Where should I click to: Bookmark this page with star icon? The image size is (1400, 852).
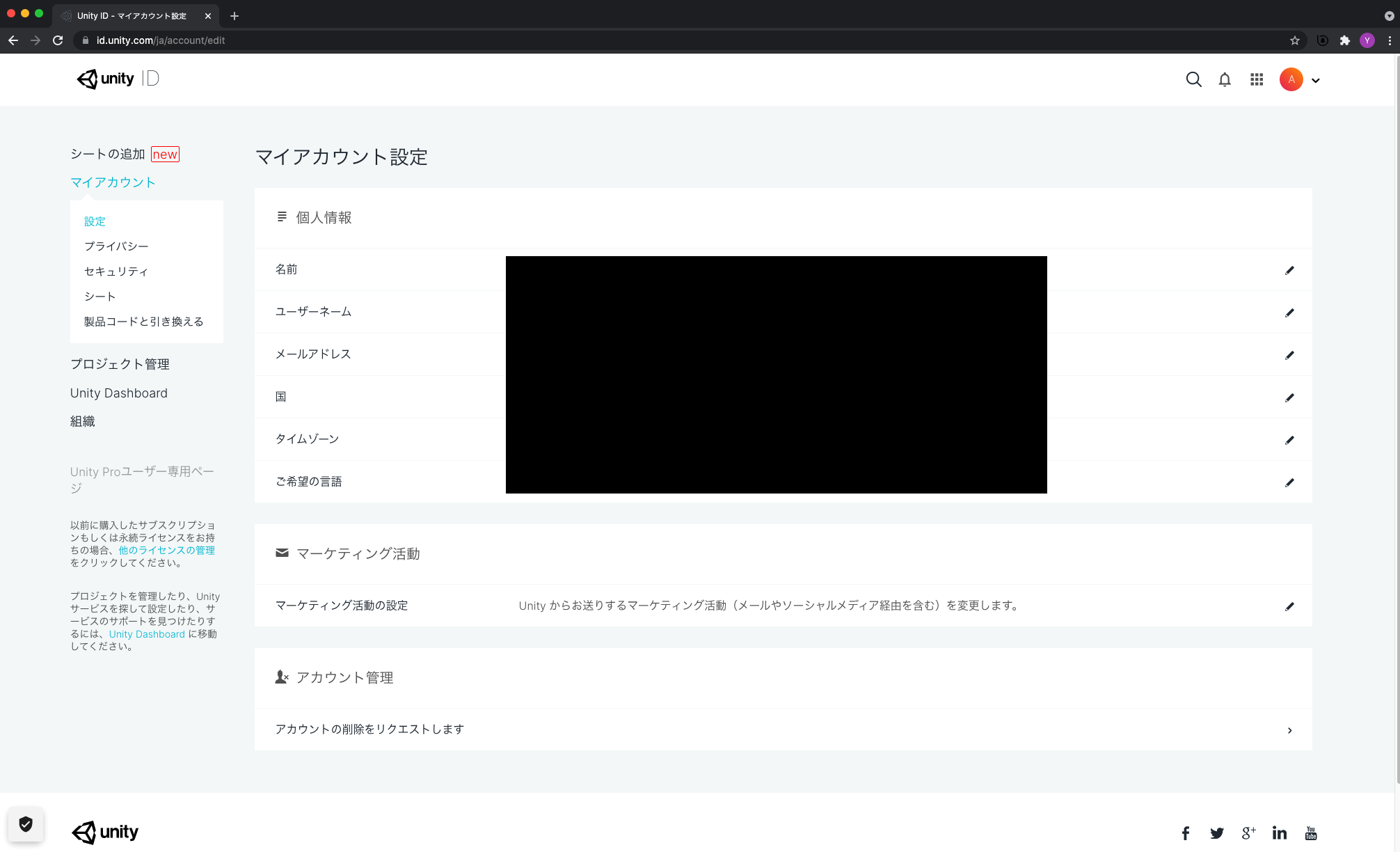(1295, 40)
